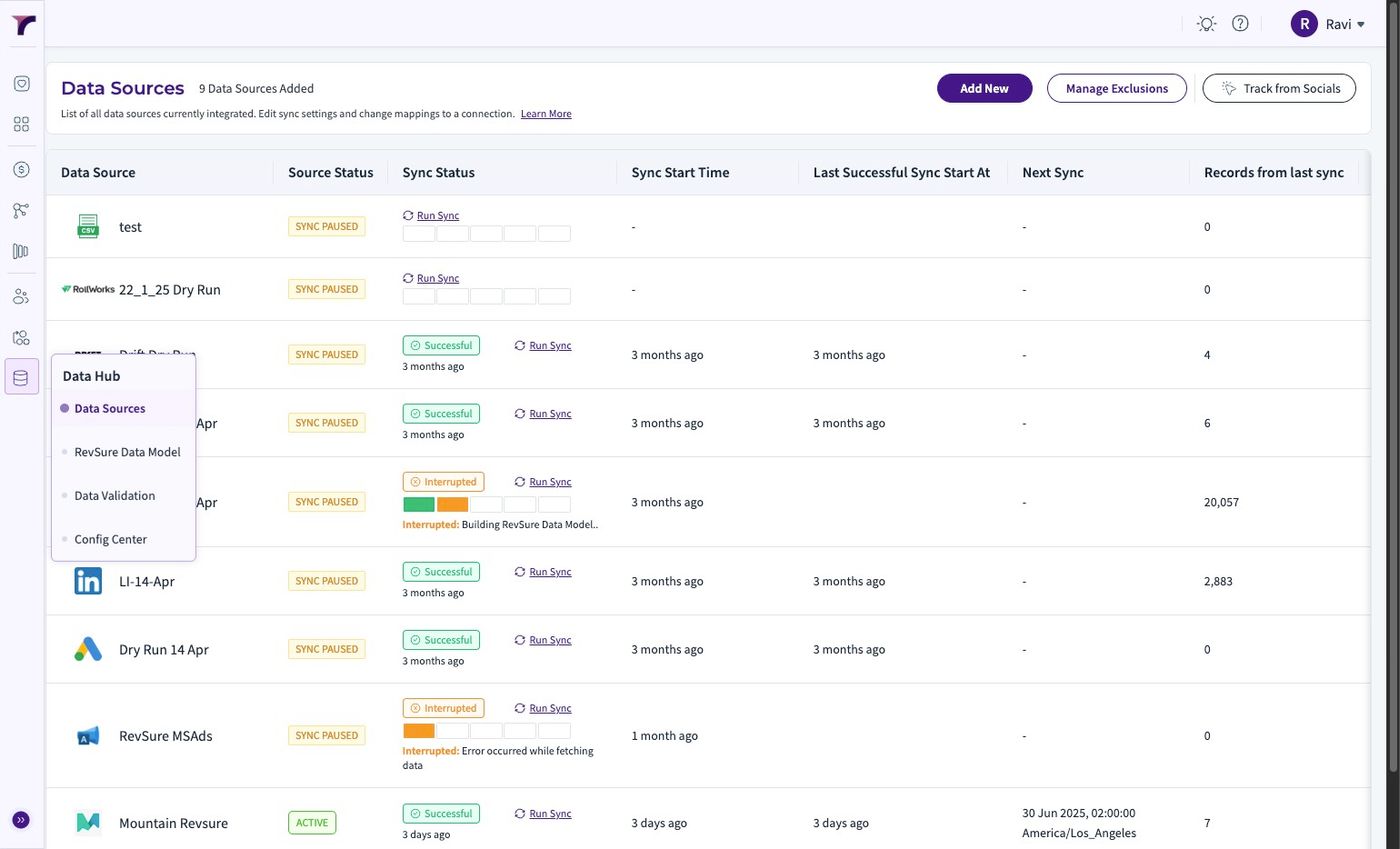Click SYNC PAUSED badge for test
Screen dimensions: 1400x849
click(x=326, y=226)
